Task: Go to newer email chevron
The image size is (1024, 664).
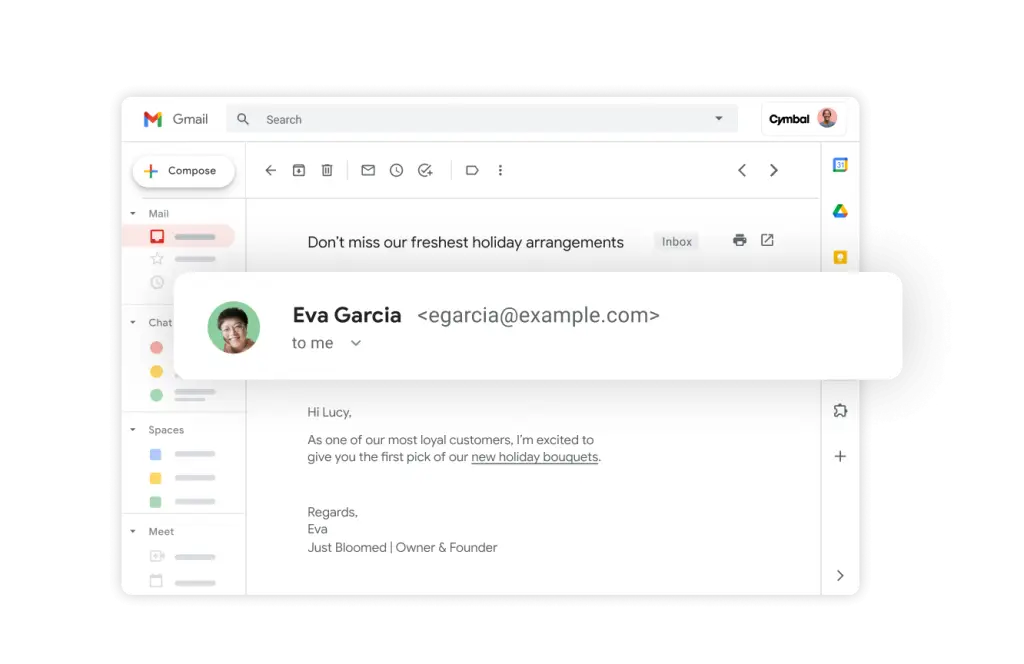Action: pyautogui.click(x=742, y=170)
